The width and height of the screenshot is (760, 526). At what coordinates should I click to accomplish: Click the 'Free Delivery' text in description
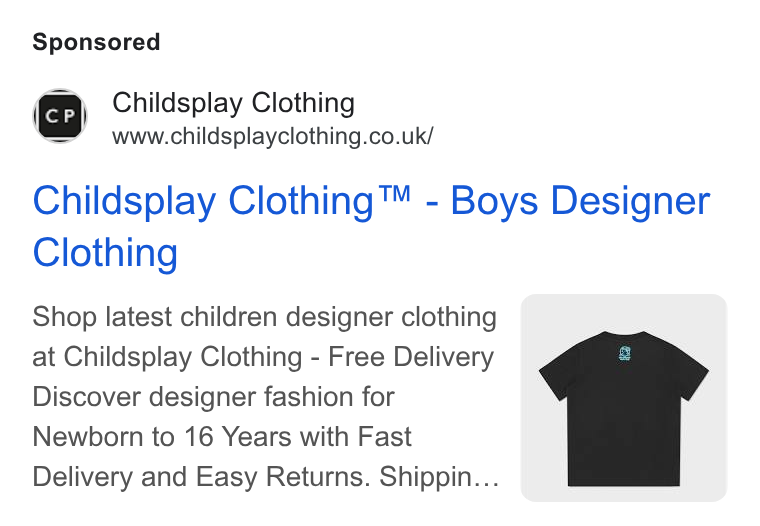pos(411,357)
